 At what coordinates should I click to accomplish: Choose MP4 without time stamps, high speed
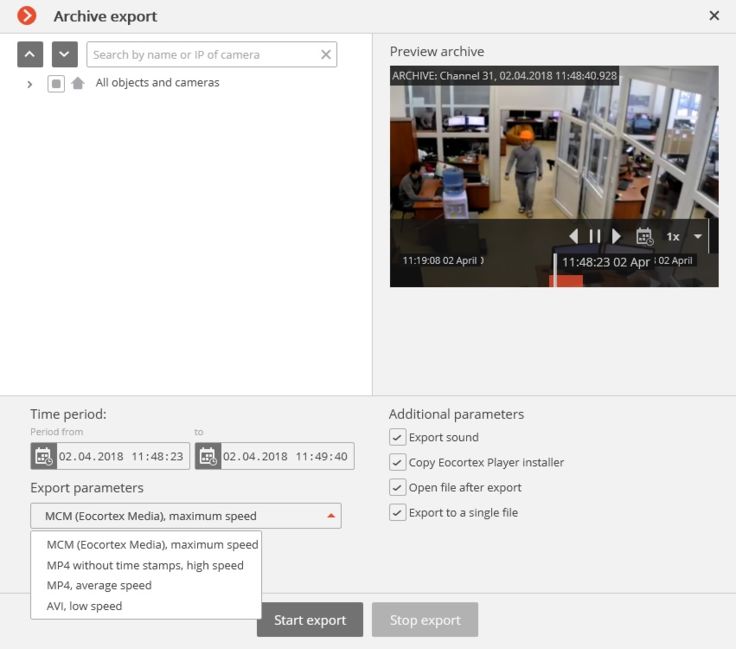(146, 565)
